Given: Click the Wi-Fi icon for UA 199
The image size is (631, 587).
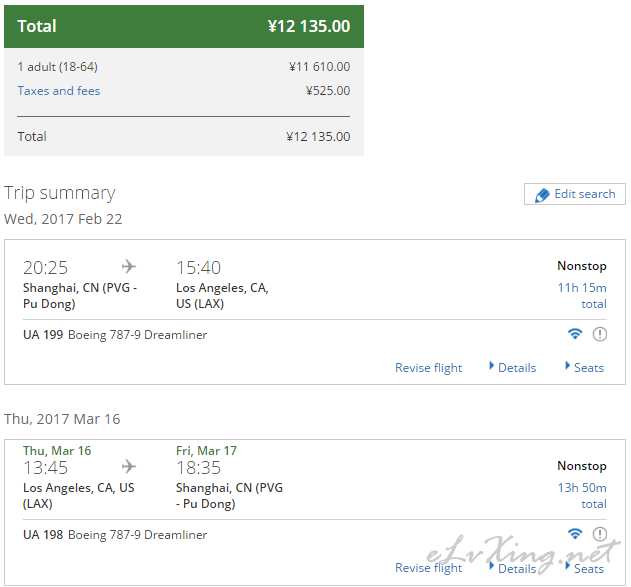Looking at the screenshot, I should point(575,334).
